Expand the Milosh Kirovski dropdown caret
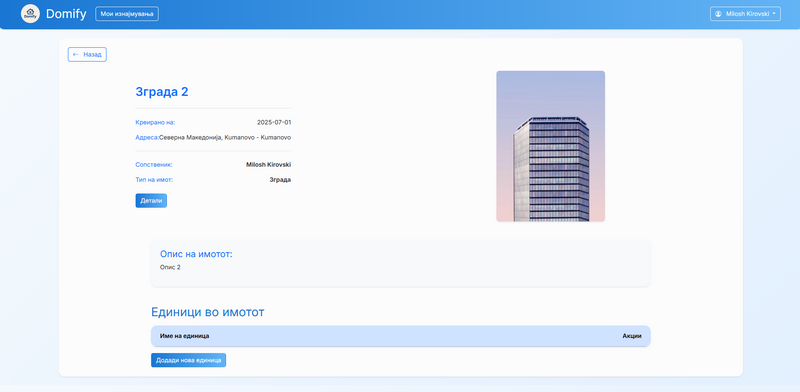The width and height of the screenshot is (800, 392). [774, 14]
